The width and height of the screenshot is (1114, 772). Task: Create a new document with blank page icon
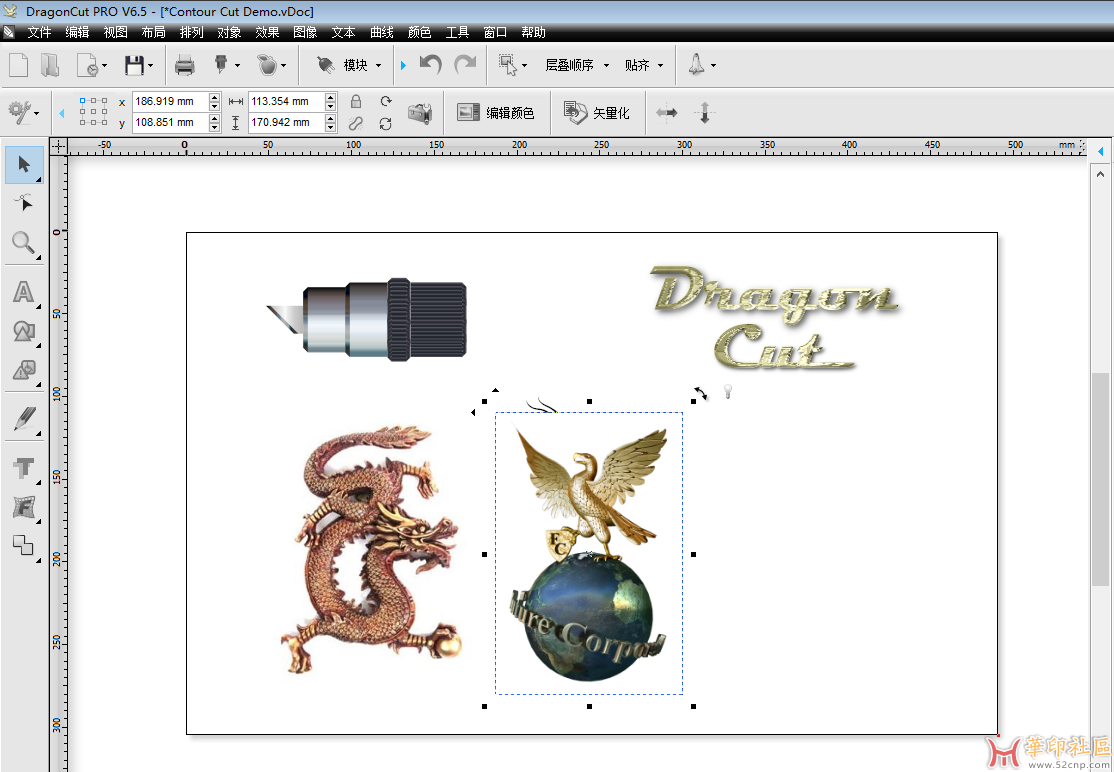18,66
